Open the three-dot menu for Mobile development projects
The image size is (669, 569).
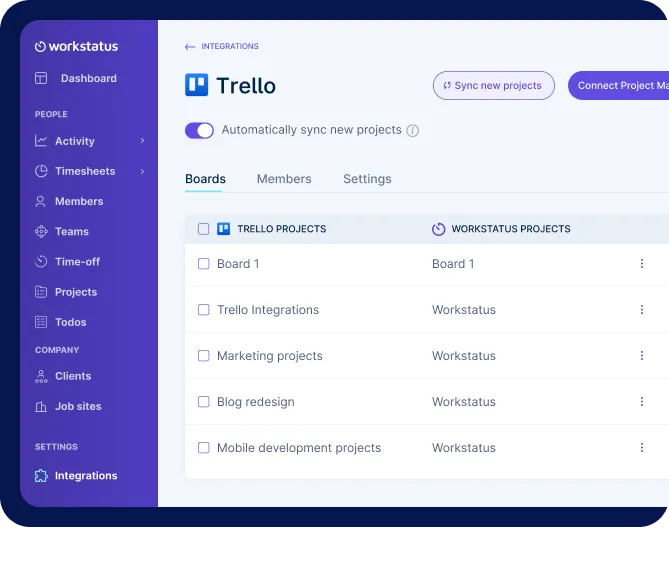642,447
